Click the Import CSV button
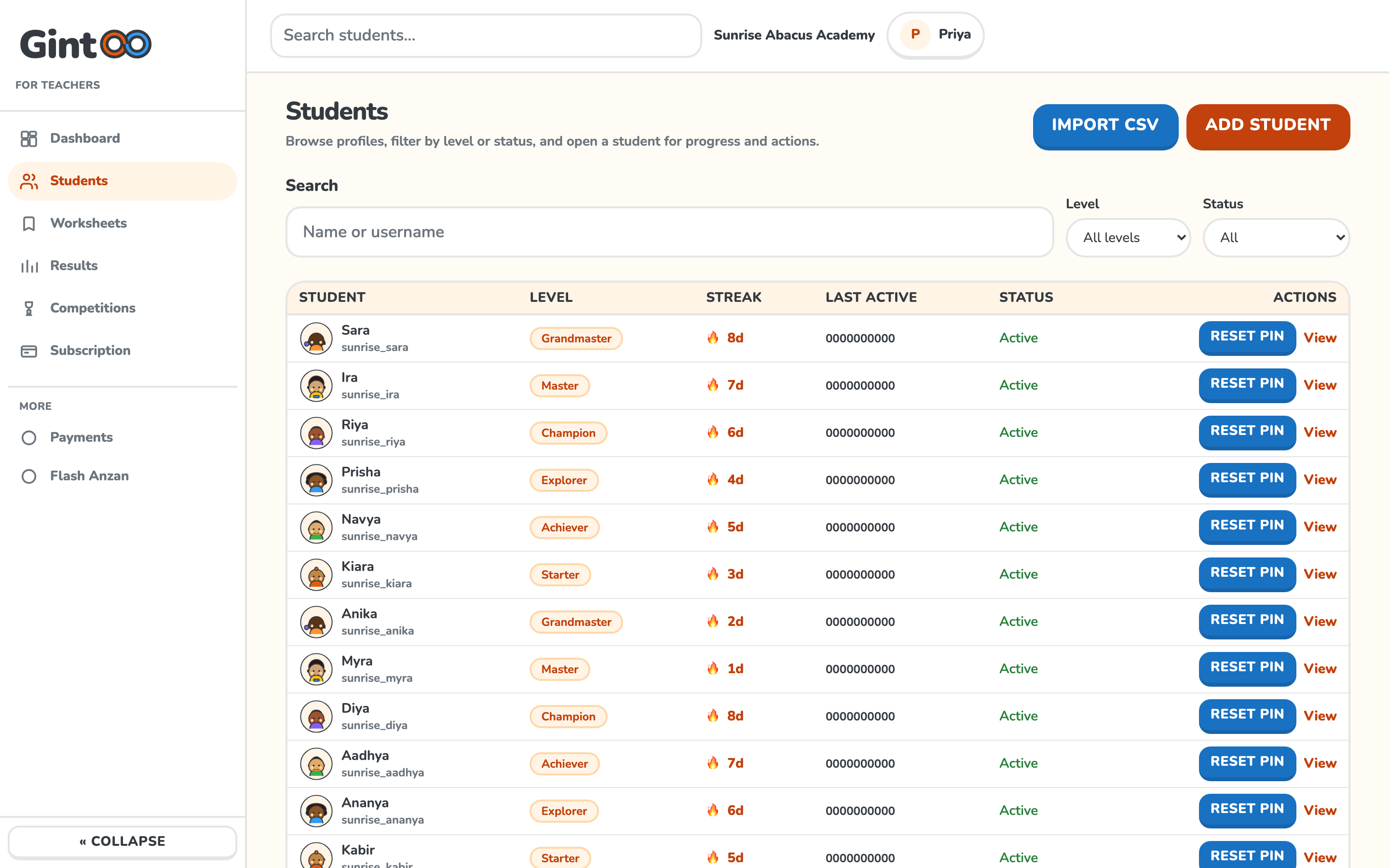1389x868 pixels. [x=1105, y=126]
